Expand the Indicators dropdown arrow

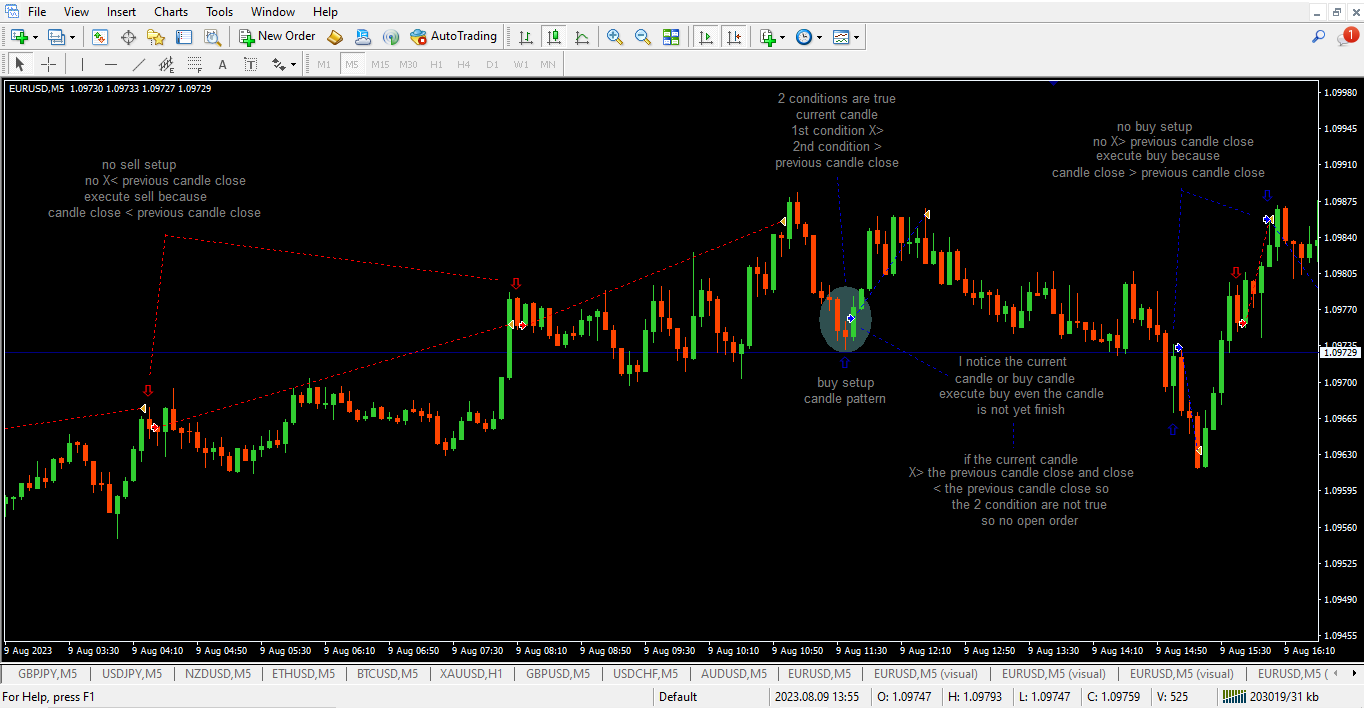click(783, 37)
